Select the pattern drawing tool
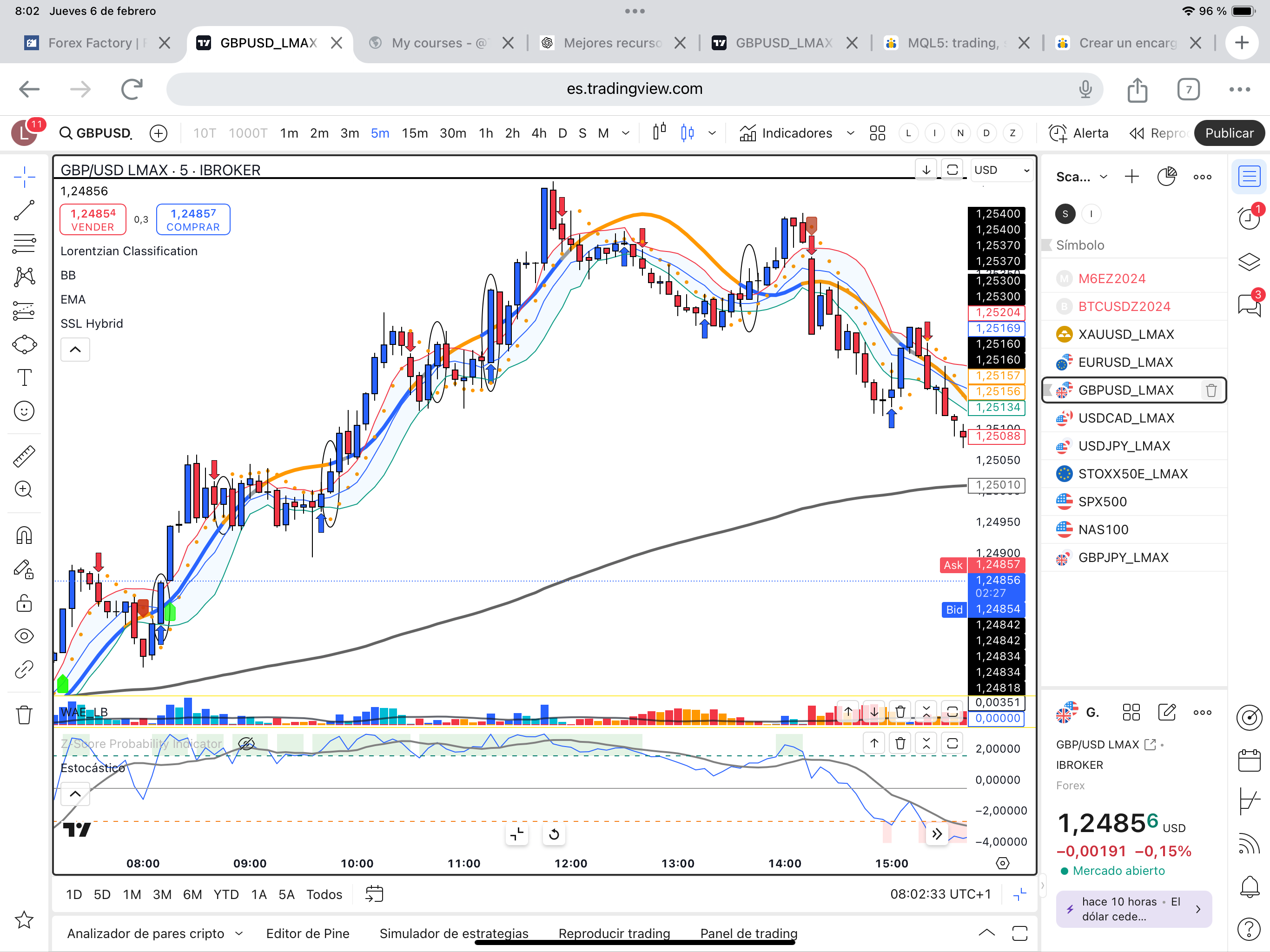Screen dimensions: 1270x952 pos(24,278)
